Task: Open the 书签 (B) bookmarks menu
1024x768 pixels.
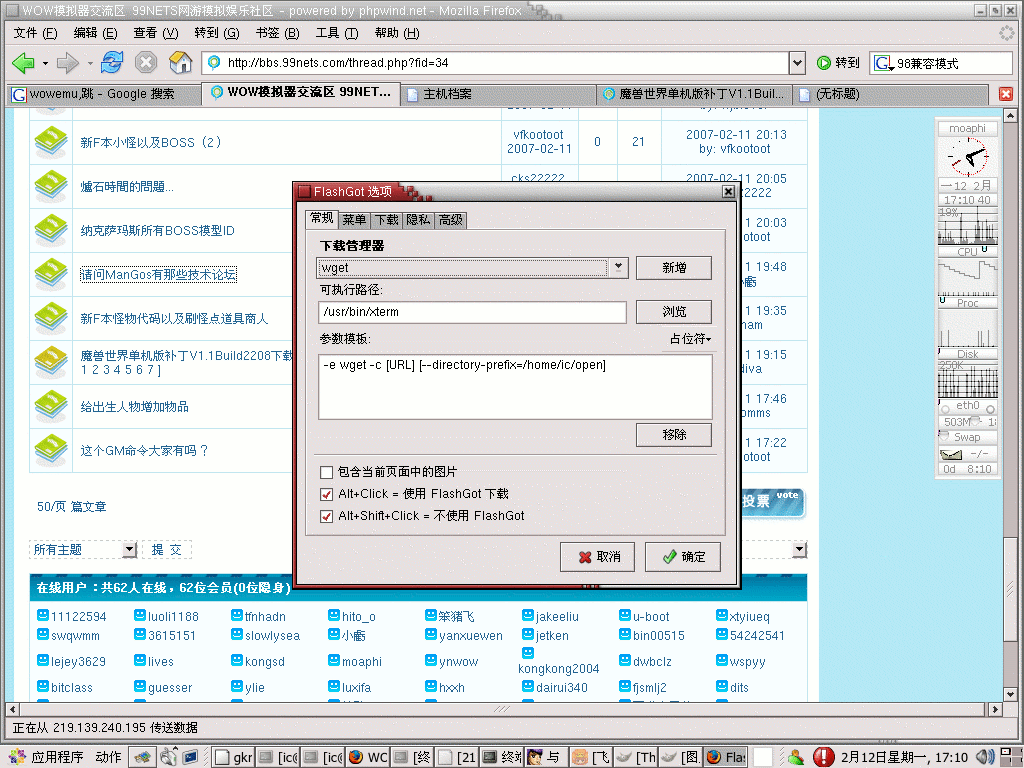Action: click(278, 33)
